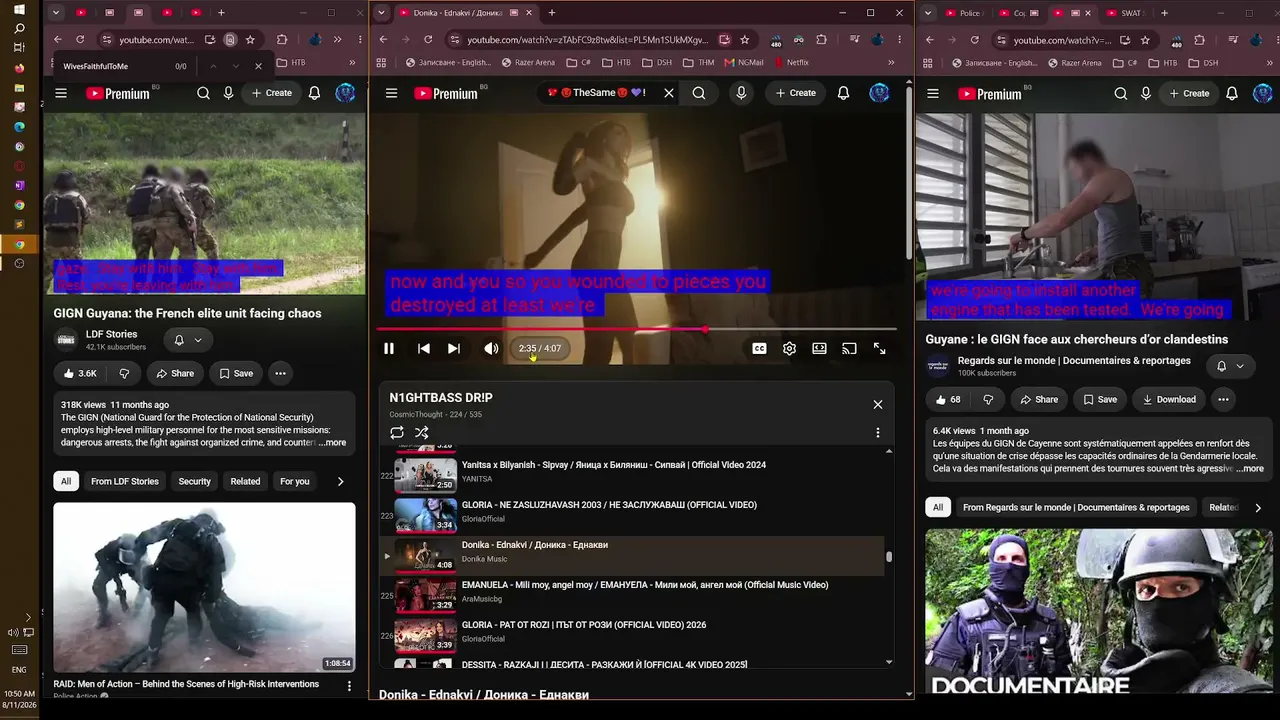Open the THM bookmarks folder in middle window

click(699, 62)
